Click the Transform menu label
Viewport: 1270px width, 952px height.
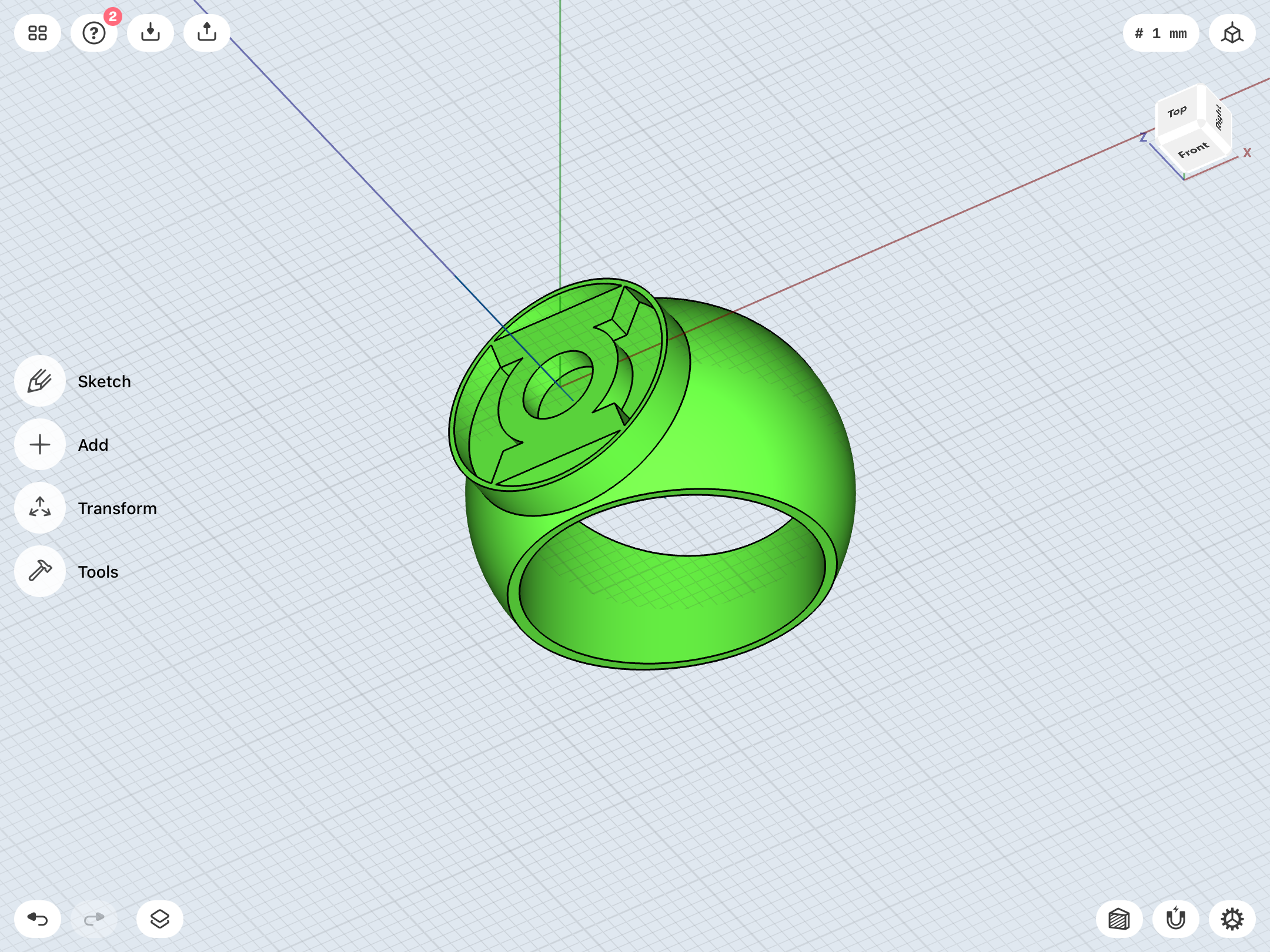pyautogui.click(x=118, y=508)
